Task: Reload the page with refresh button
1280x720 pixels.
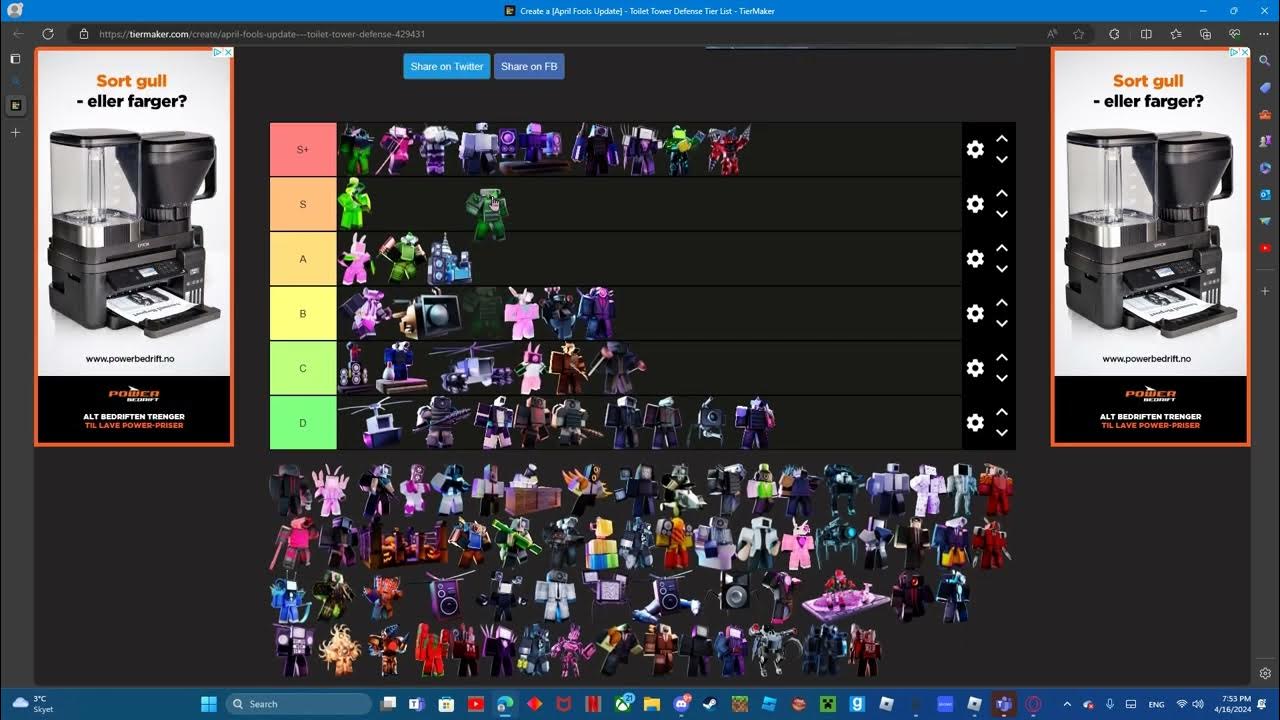Action: [47, 34]
